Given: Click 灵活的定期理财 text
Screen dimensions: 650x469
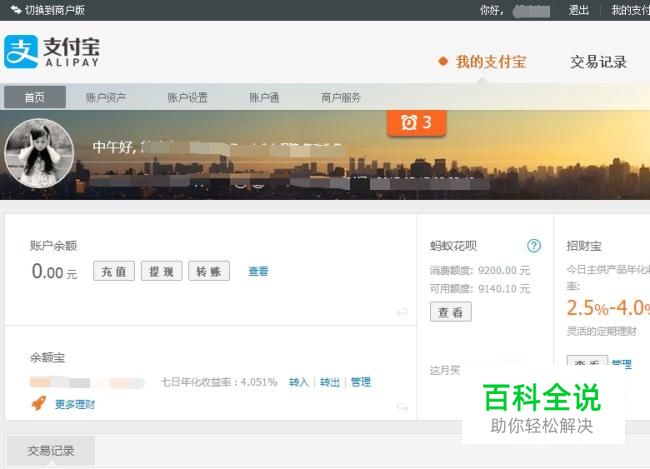Looking at the screenshot, I should (601, 331).
